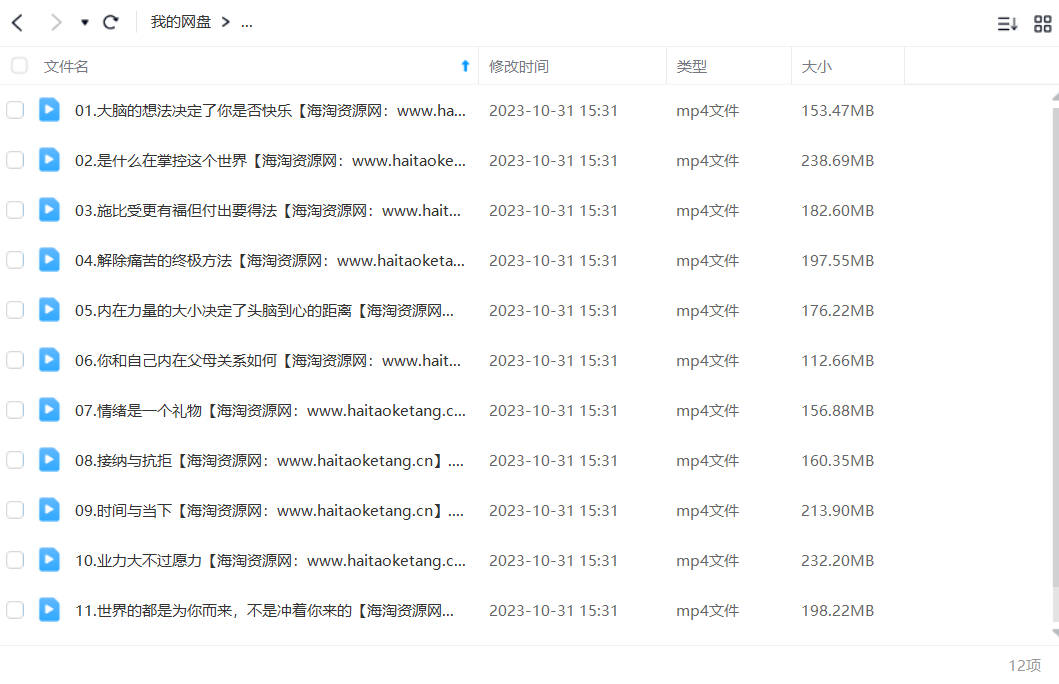
Task: Check the box for 08.接纳与抗拒
Action: [x=15, y=460]
